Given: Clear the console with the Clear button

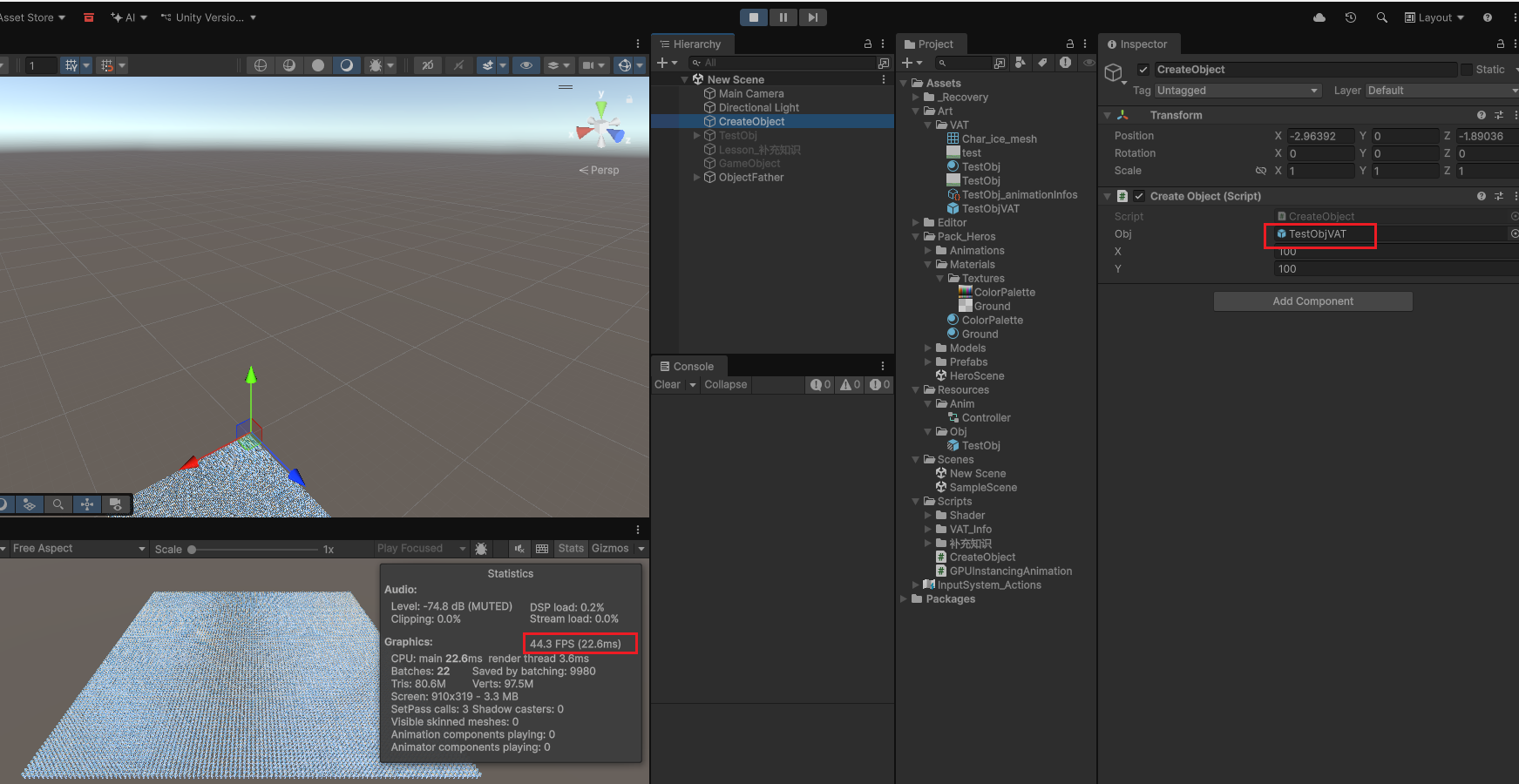Looking at the screenshot, I should (668, 385).
